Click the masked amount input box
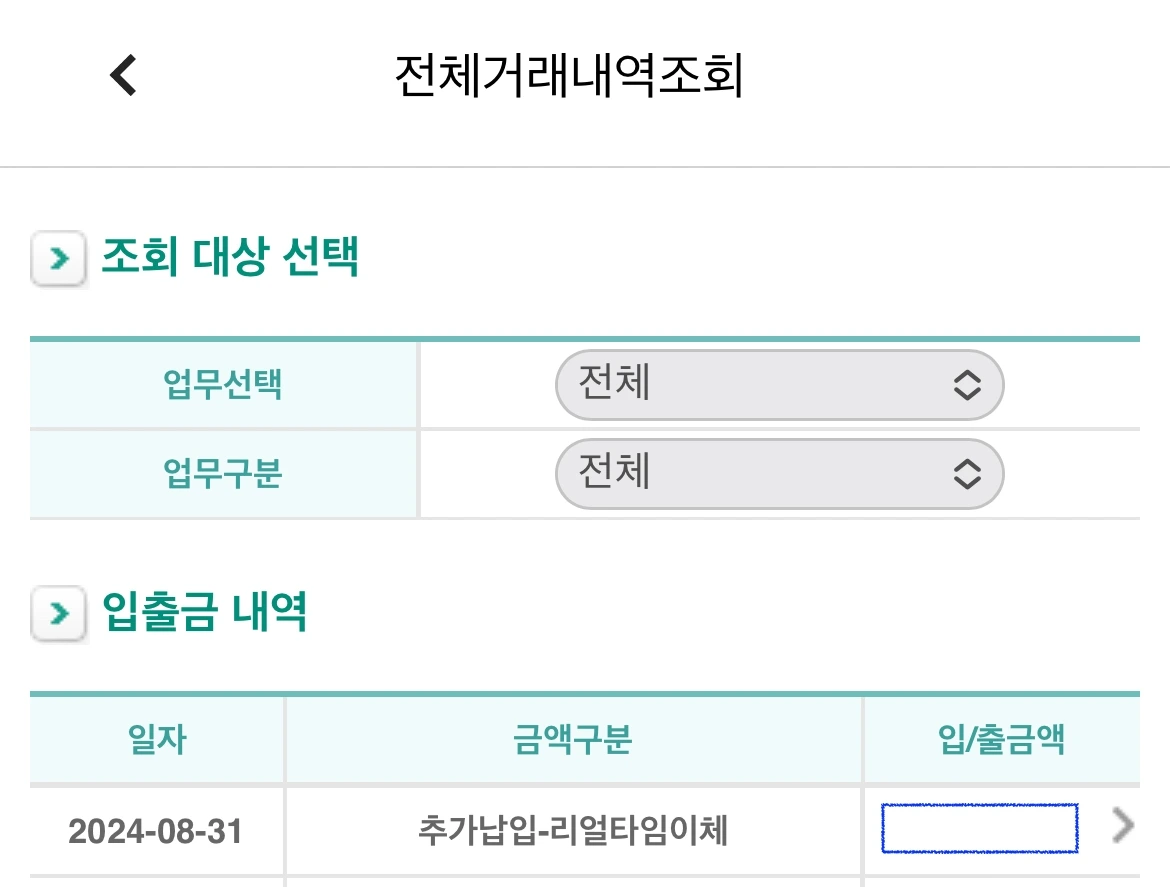The image size is (1170, 887). point(978,828)
